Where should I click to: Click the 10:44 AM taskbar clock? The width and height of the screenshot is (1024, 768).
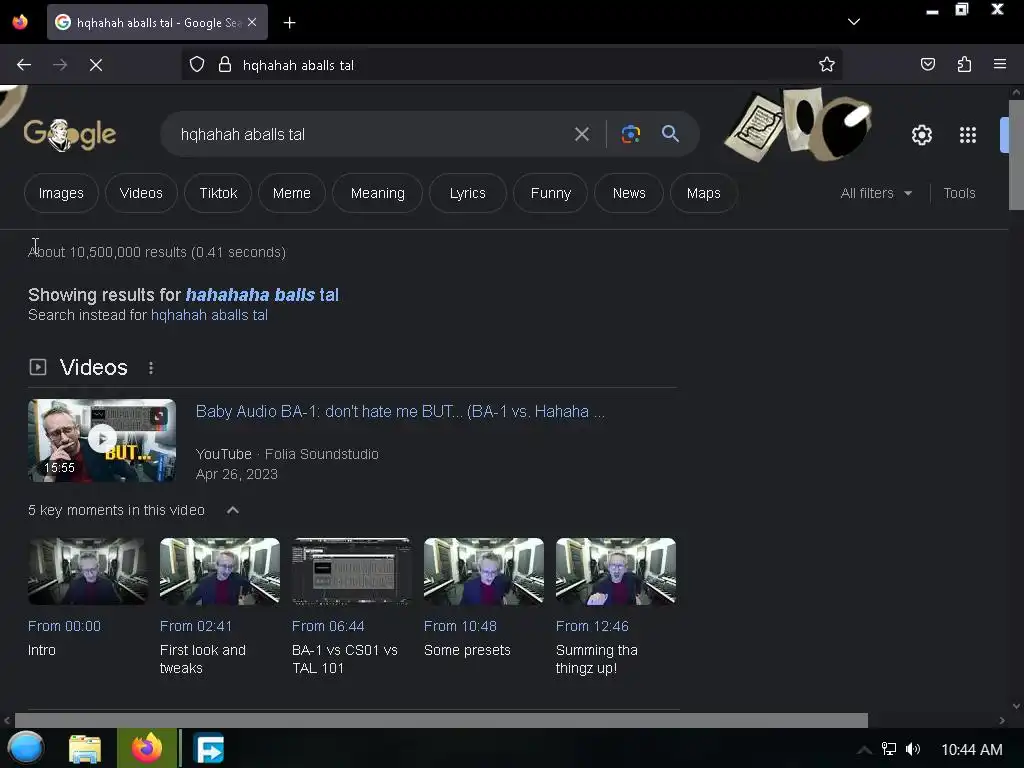tap(971, 750)
